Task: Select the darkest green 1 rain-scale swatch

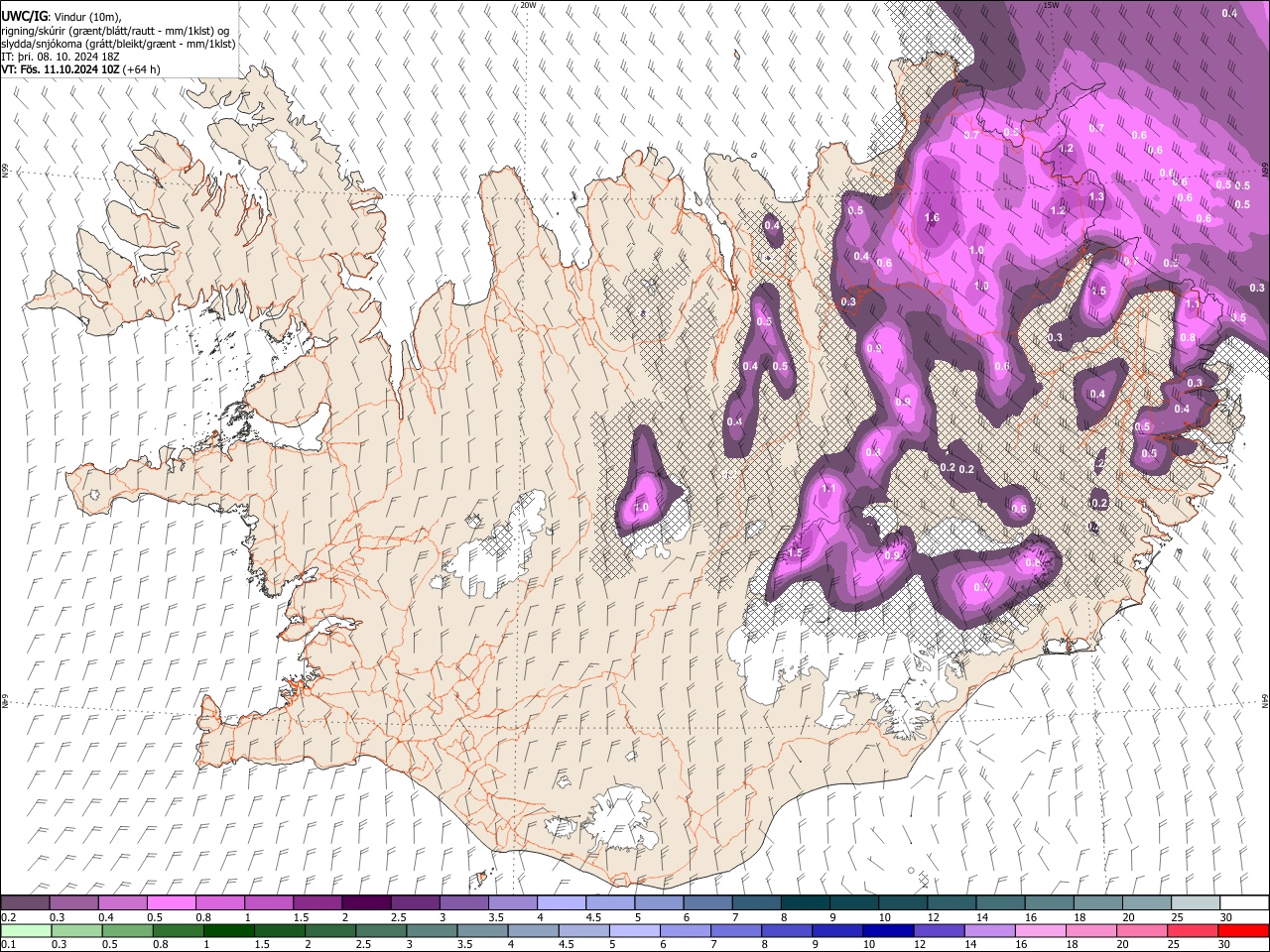Action: point(229,931)
